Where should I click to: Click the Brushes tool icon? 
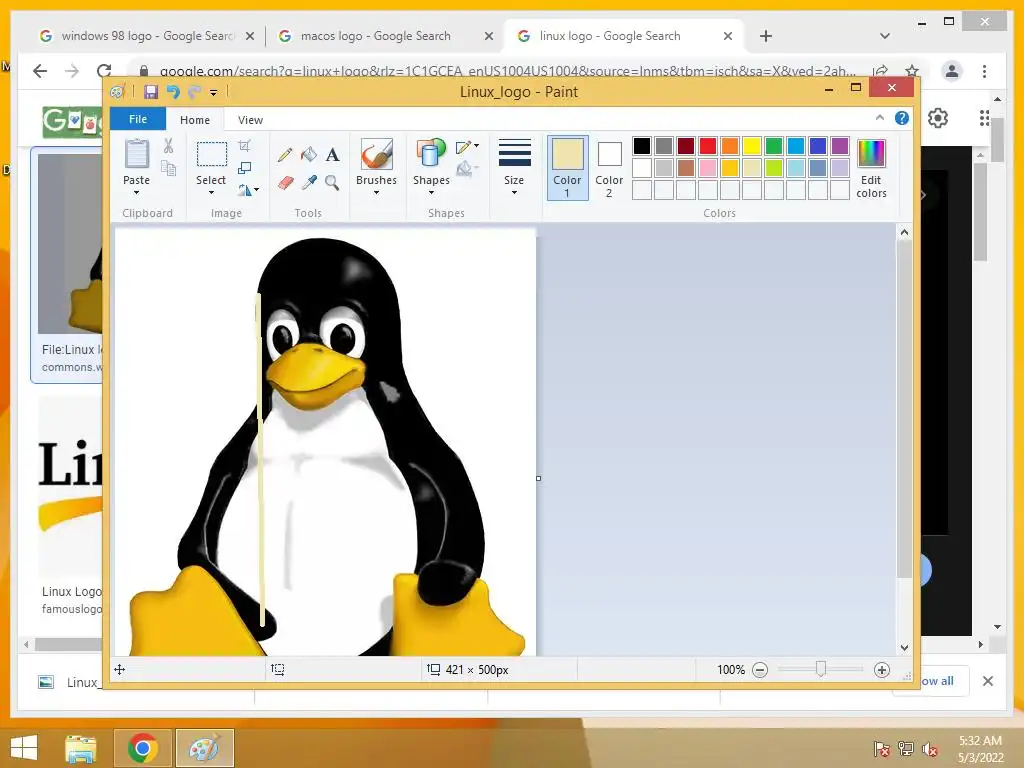pos(376,154)
